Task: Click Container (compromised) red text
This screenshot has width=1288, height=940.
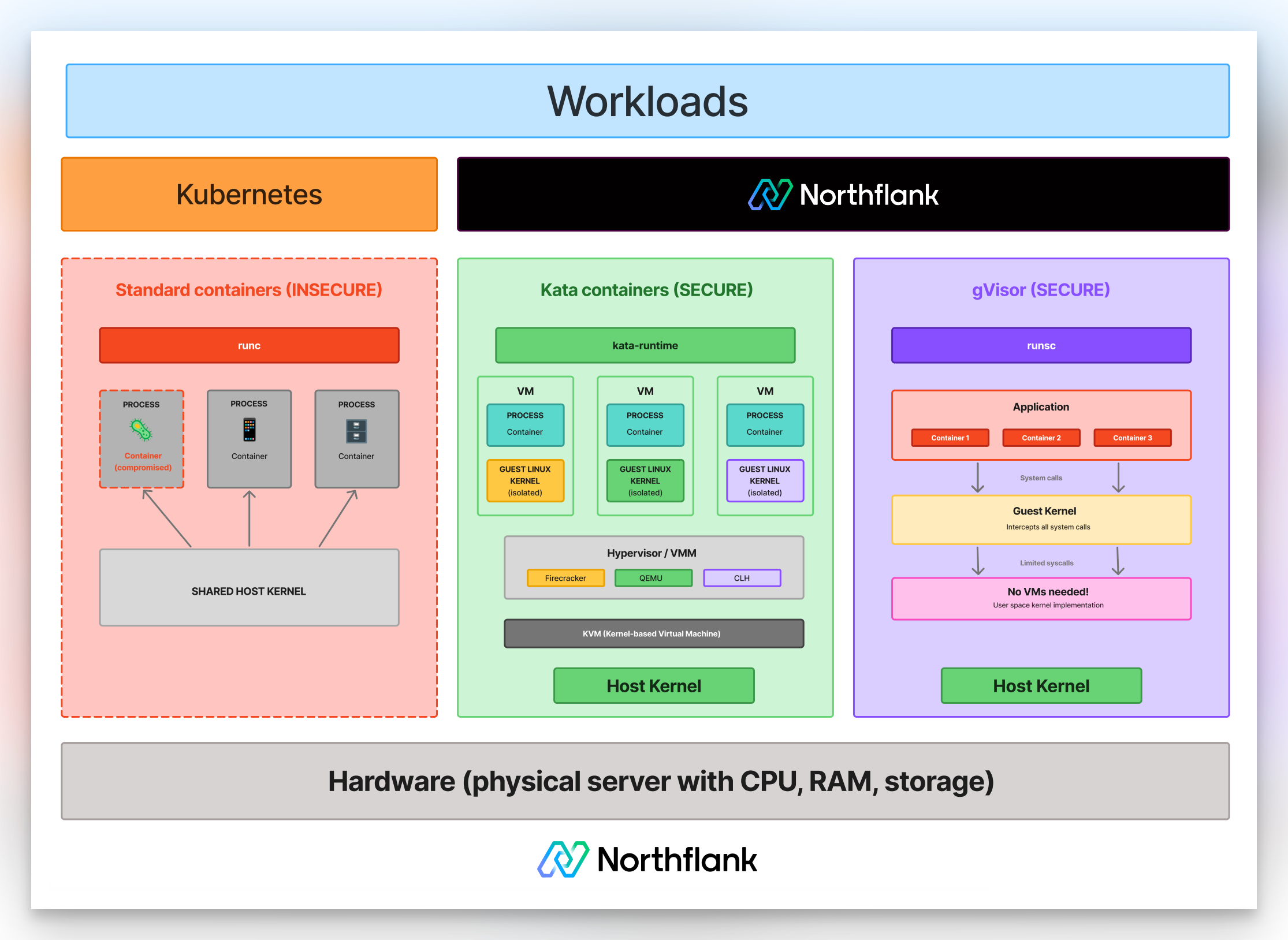Action: click(143, 462)
